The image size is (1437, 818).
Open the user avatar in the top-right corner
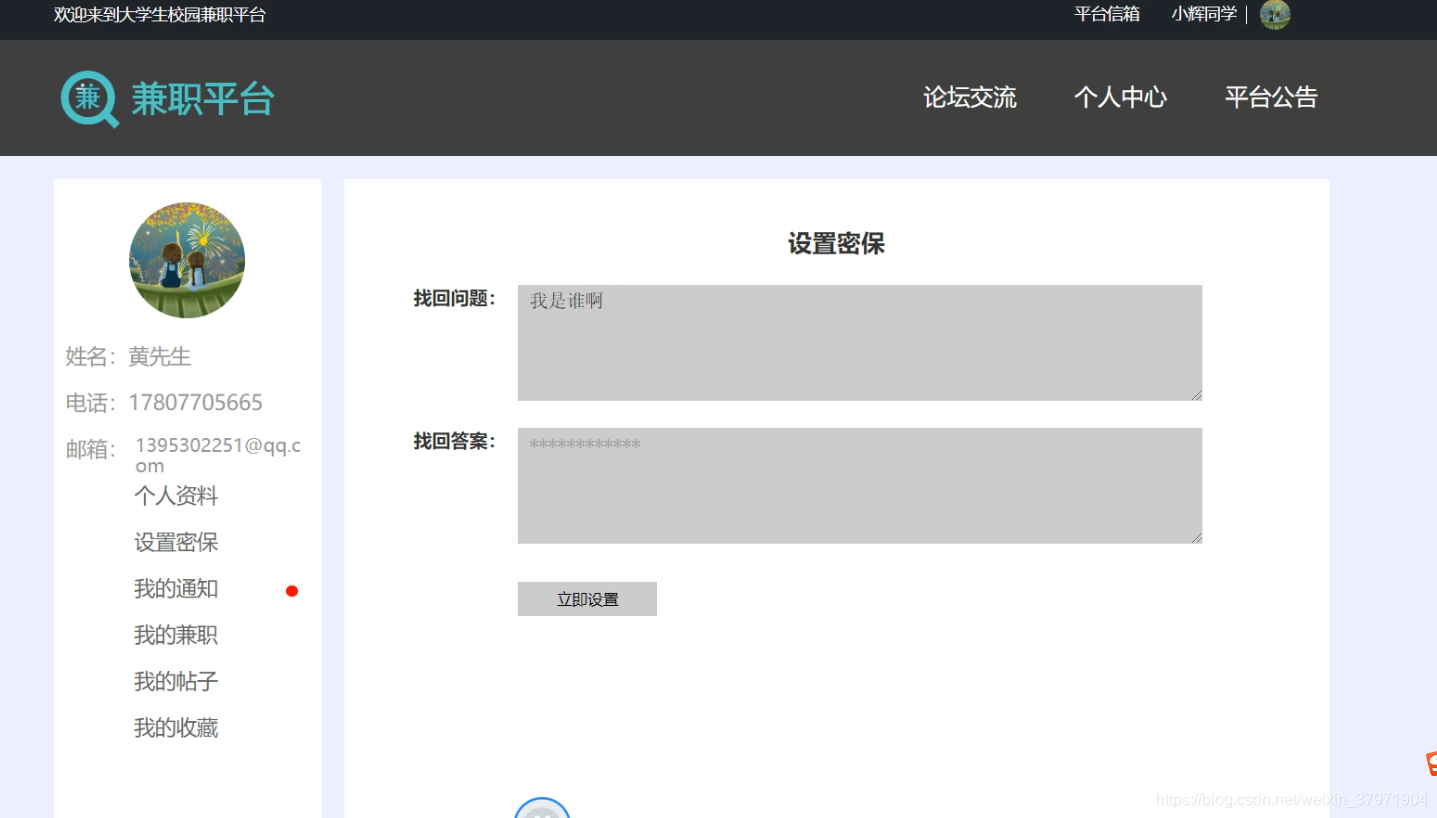[x=1275, y=15]
